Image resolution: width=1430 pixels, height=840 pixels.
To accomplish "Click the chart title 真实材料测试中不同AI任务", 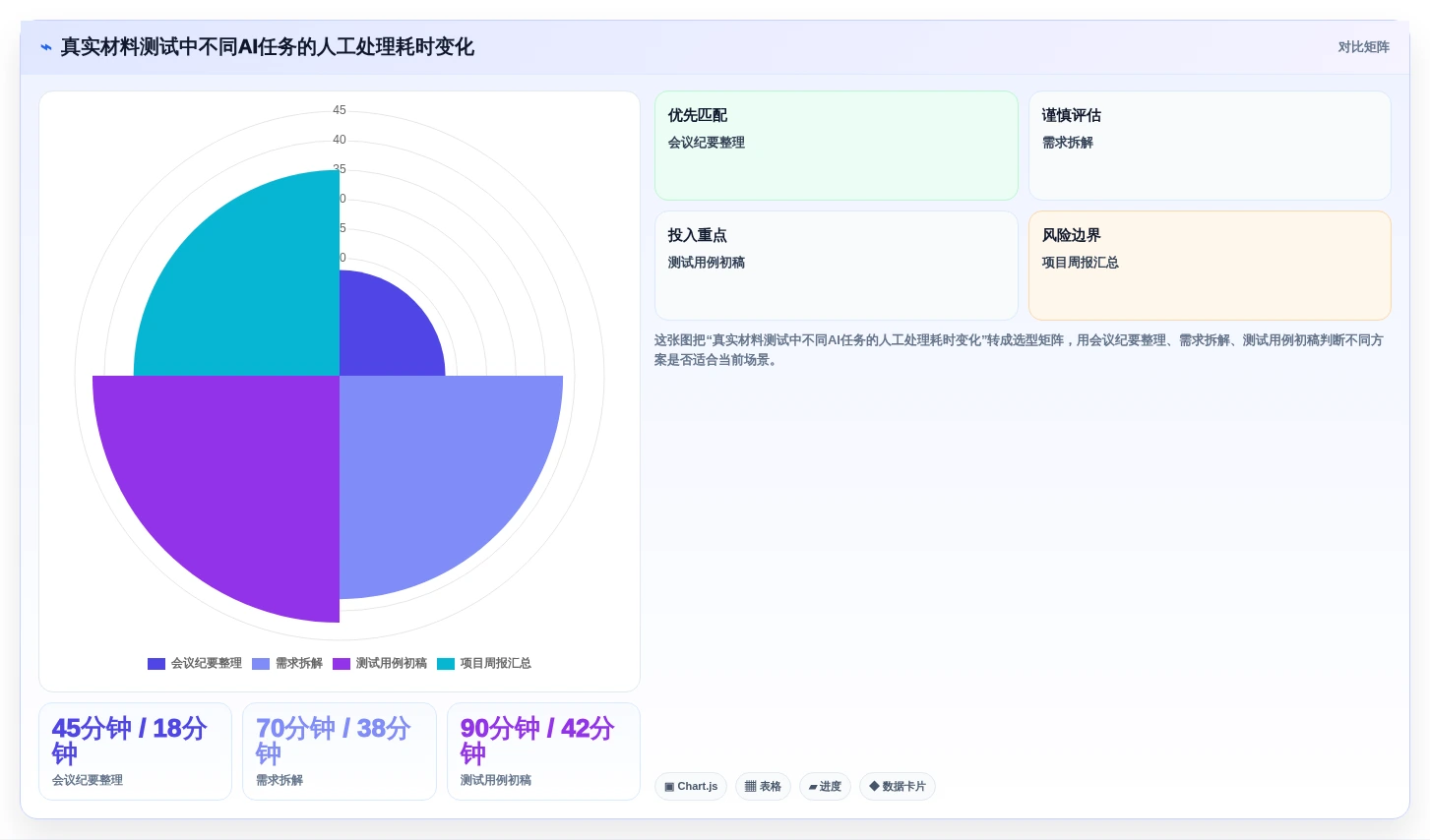I will (268, 47).
